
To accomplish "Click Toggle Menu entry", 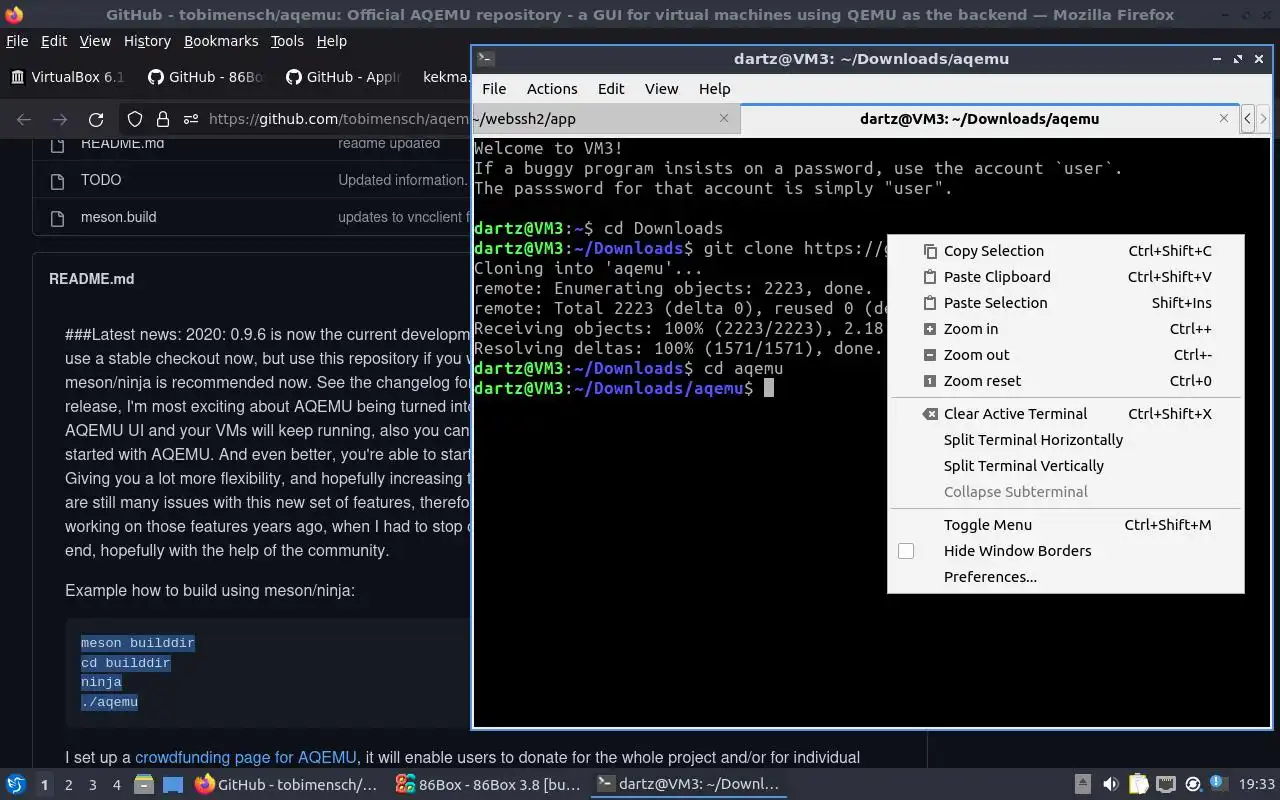I will coord(1066,525).
